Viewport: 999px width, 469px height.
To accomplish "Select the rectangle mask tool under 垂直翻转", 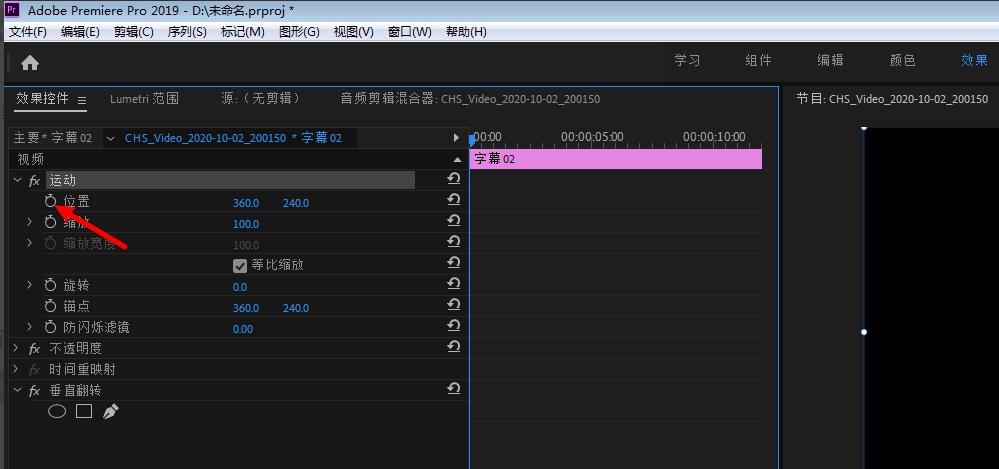I will coord(84,411).
